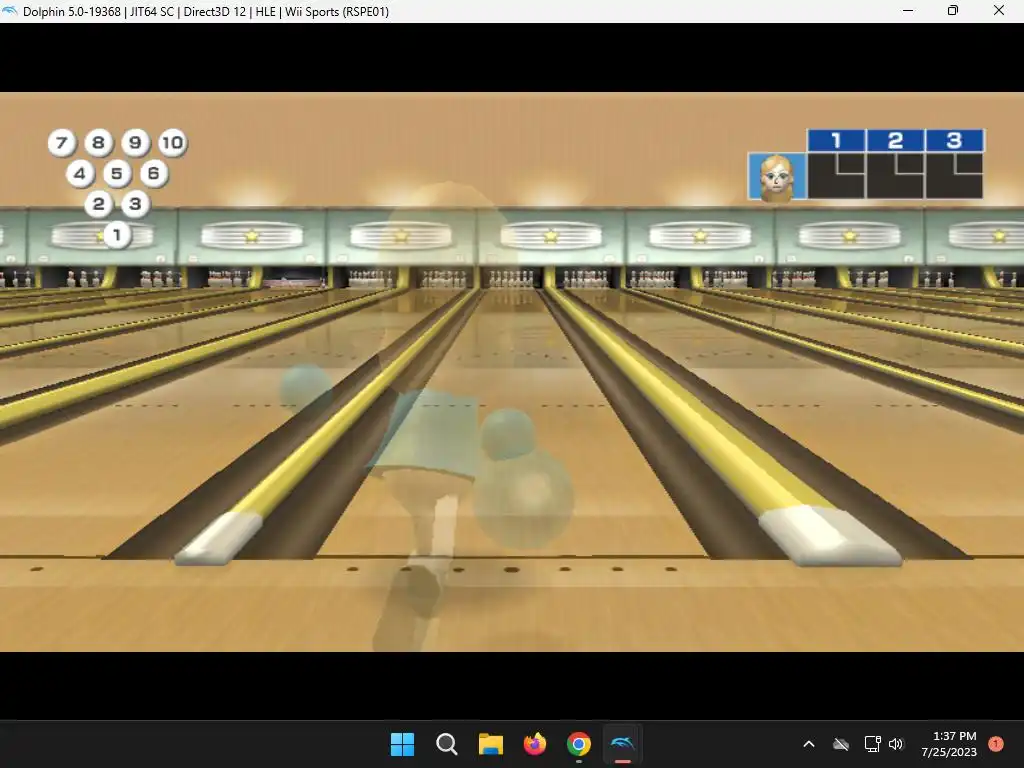
Task: Click pin indicator number 2
Action: (x=98, y=204)
